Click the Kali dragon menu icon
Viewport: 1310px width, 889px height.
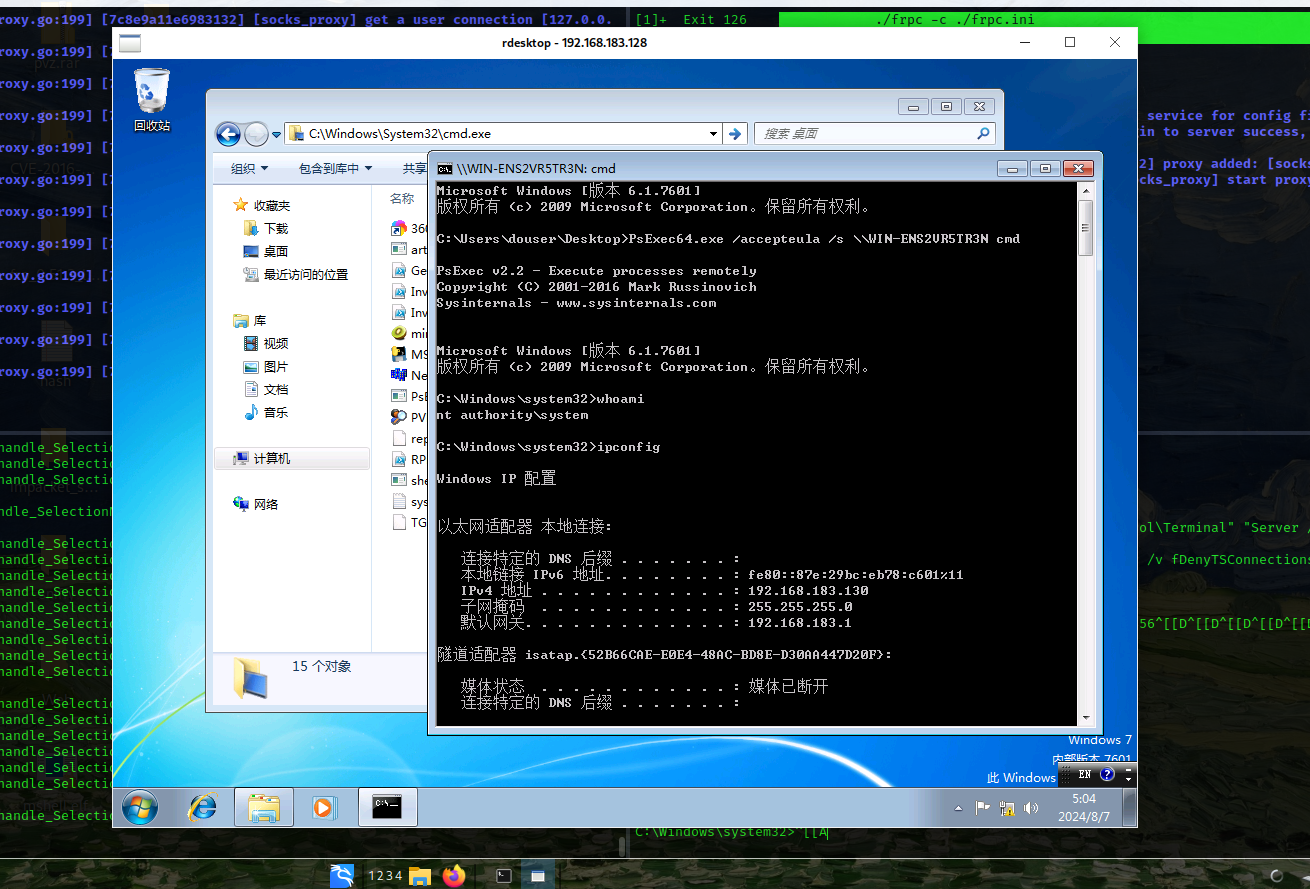coord(343,876)
